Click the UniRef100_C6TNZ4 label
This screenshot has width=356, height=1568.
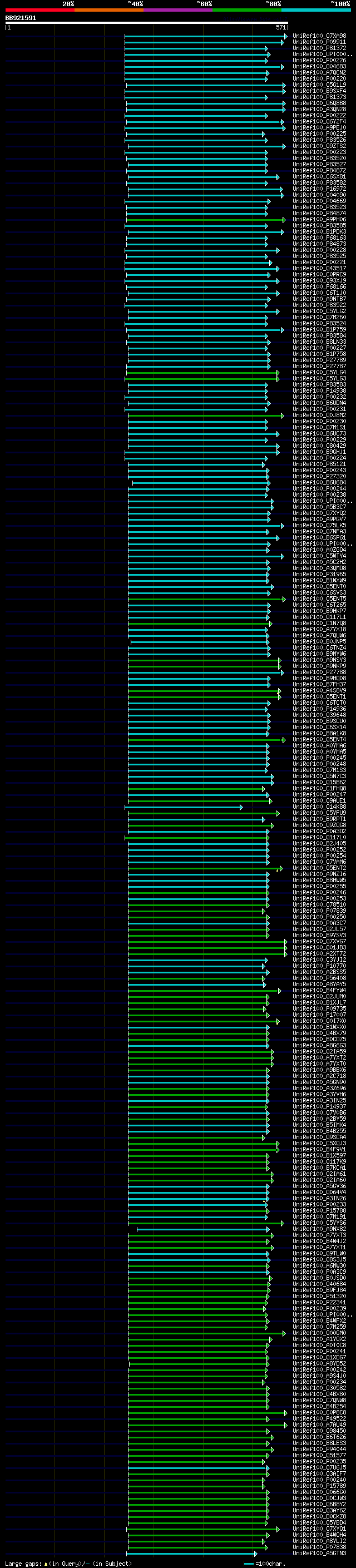pyautogui.click(x=319, y=647)
